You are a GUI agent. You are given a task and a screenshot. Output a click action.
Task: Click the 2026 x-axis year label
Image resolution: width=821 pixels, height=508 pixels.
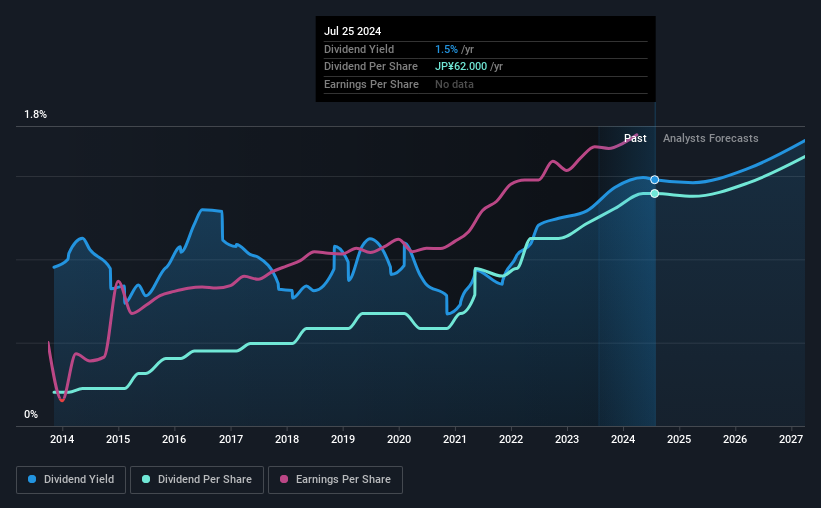tap(735, 439)
